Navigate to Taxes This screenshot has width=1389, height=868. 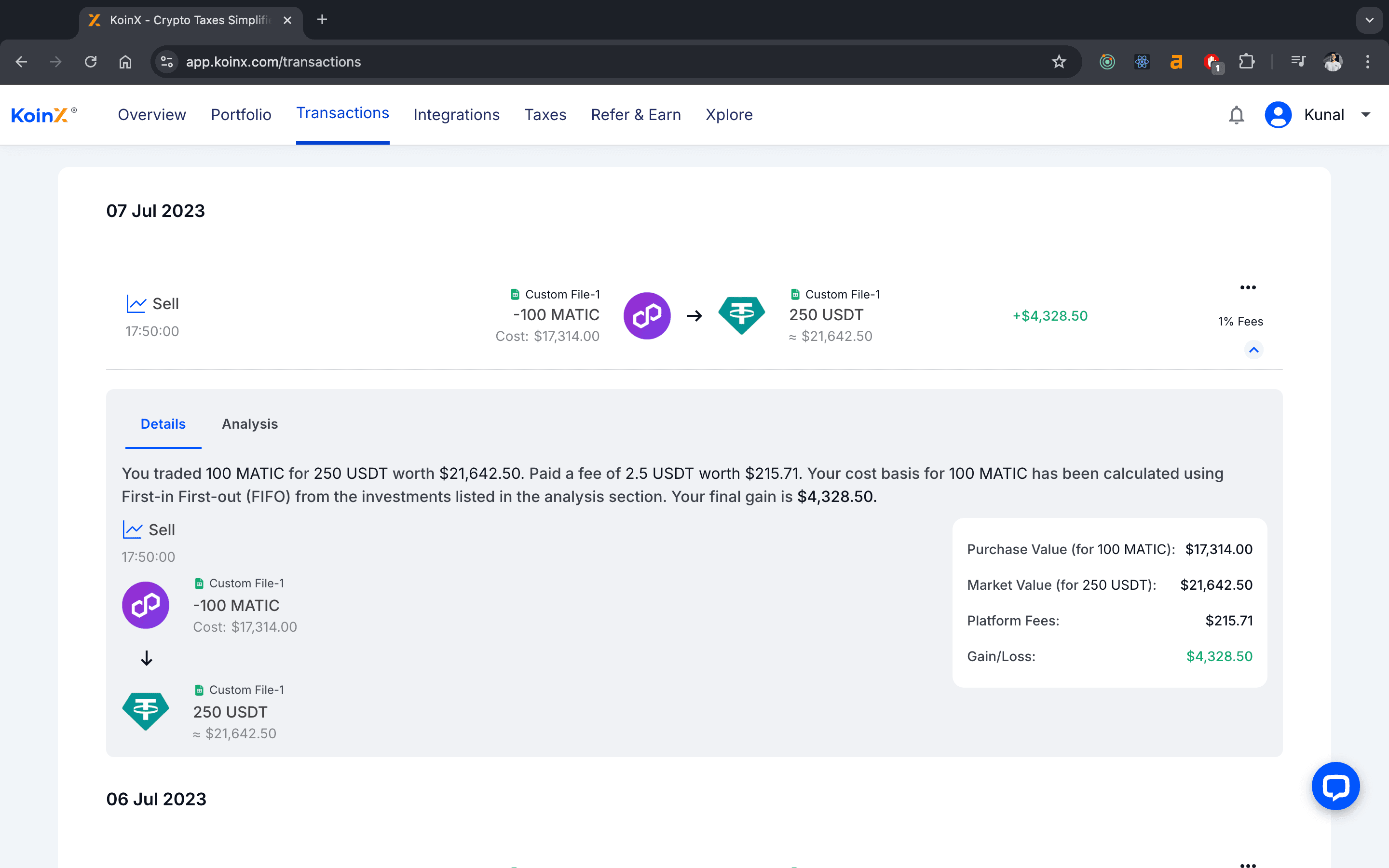pyautogui.click(x=545, y=115)
